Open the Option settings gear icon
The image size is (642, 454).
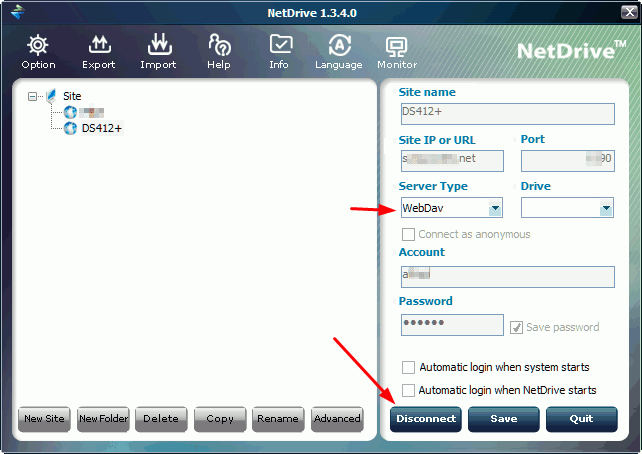[38, 45]
